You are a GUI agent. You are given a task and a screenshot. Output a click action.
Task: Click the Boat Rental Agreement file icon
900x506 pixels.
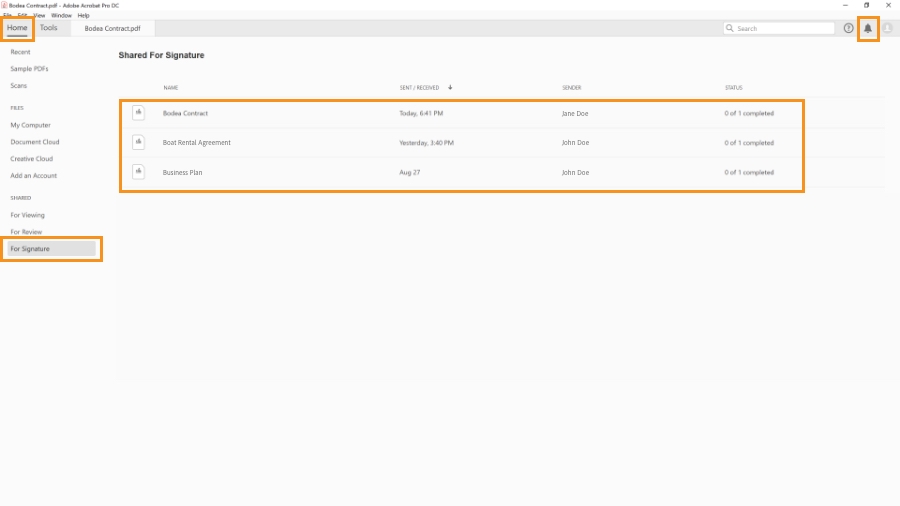click(138, 142)
